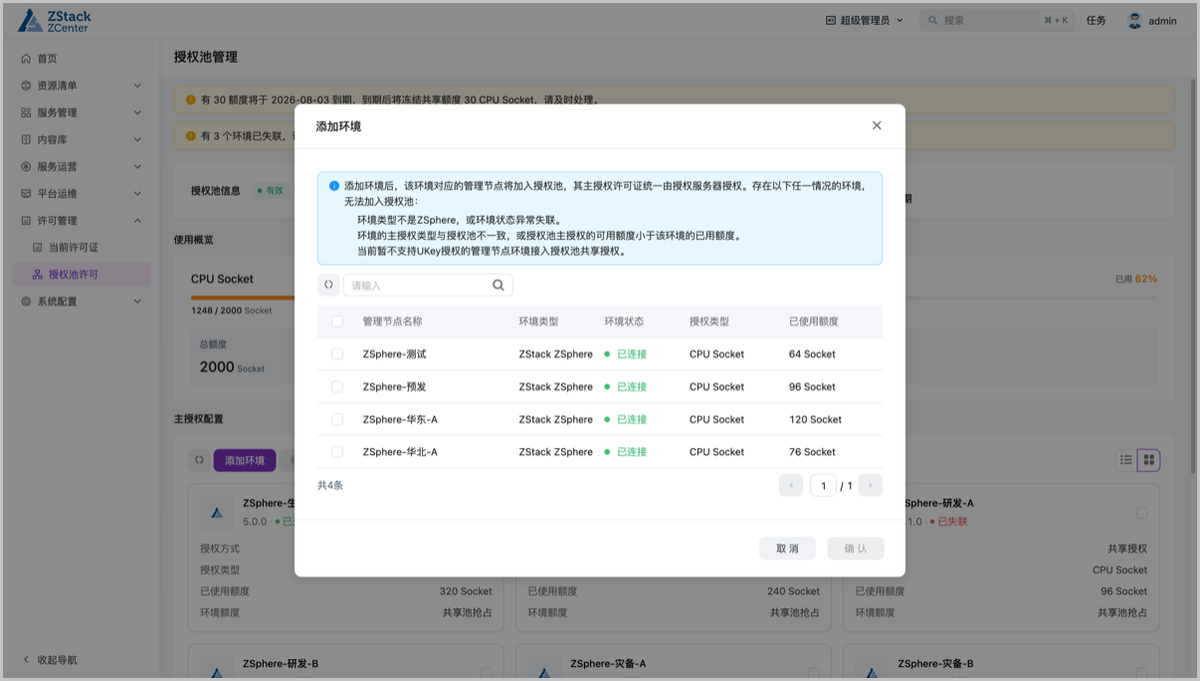Switch to card grid view layout

pos(1149,460)
